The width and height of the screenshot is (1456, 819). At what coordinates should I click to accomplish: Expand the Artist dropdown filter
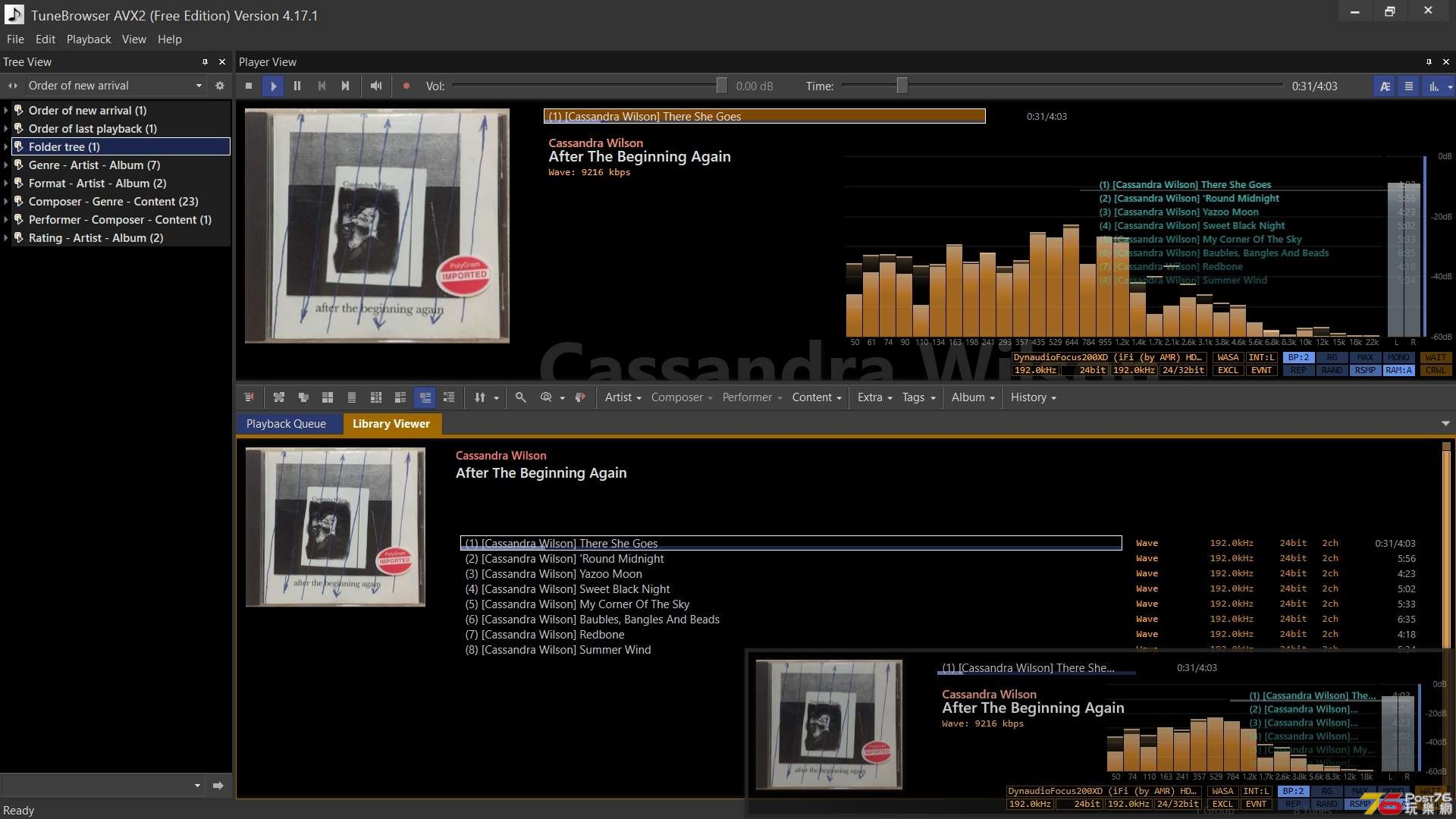pos(622,397)
